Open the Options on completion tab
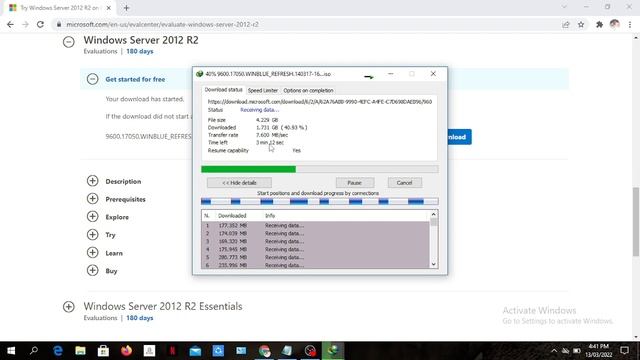This screenshot has width=640, height=360. 308,90
